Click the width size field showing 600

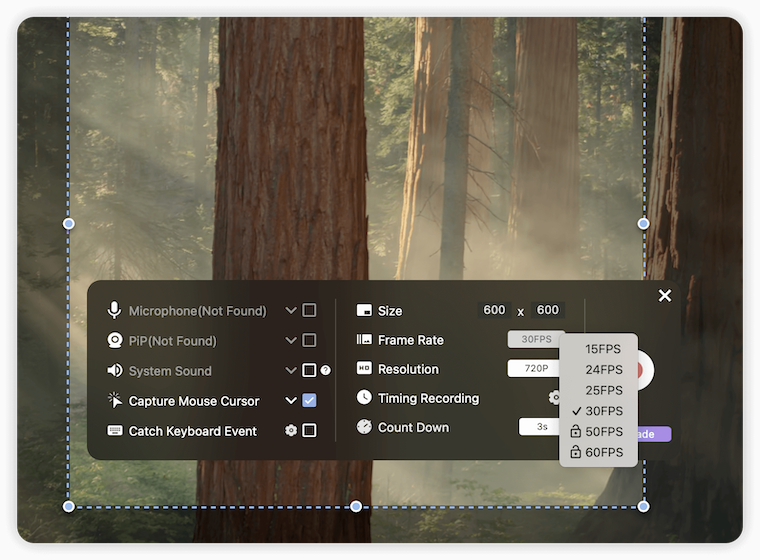tap(494, 310)
